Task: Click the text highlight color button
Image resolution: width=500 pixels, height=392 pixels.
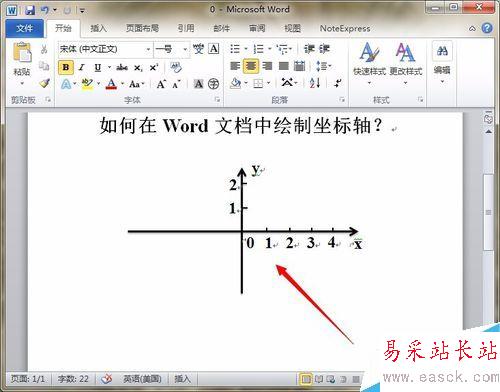Action: [87, 84]
